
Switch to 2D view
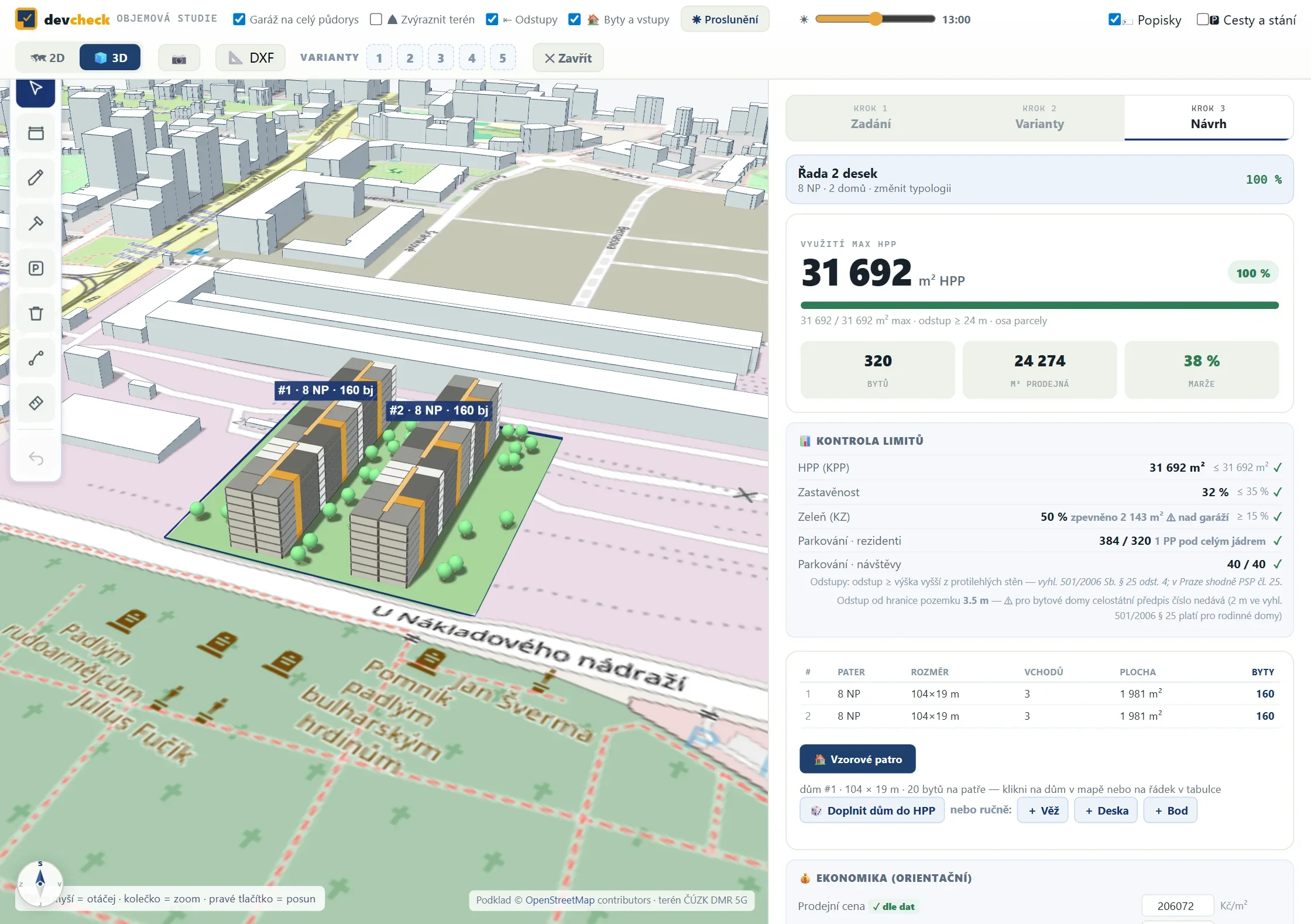(x=47, y=57)
